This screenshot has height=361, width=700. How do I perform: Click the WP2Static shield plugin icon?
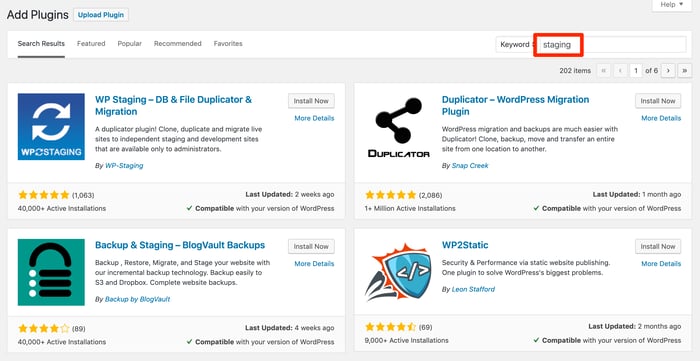pos(399,272)
